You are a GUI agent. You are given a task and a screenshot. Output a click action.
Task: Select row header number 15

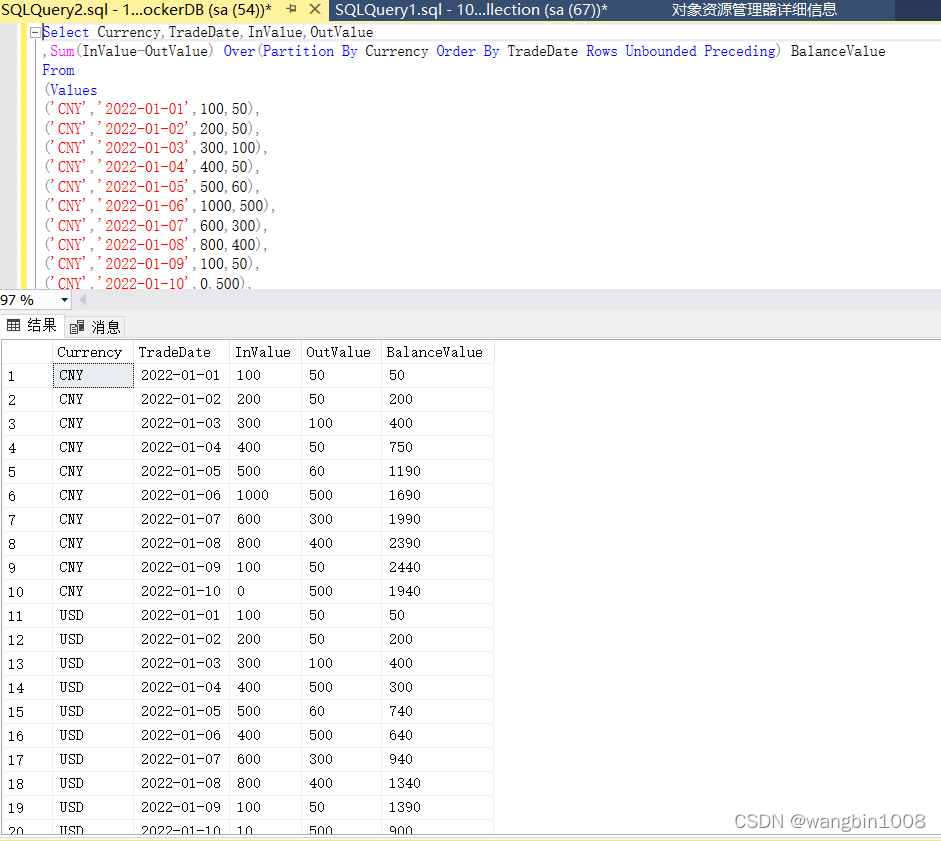point(27,712)
